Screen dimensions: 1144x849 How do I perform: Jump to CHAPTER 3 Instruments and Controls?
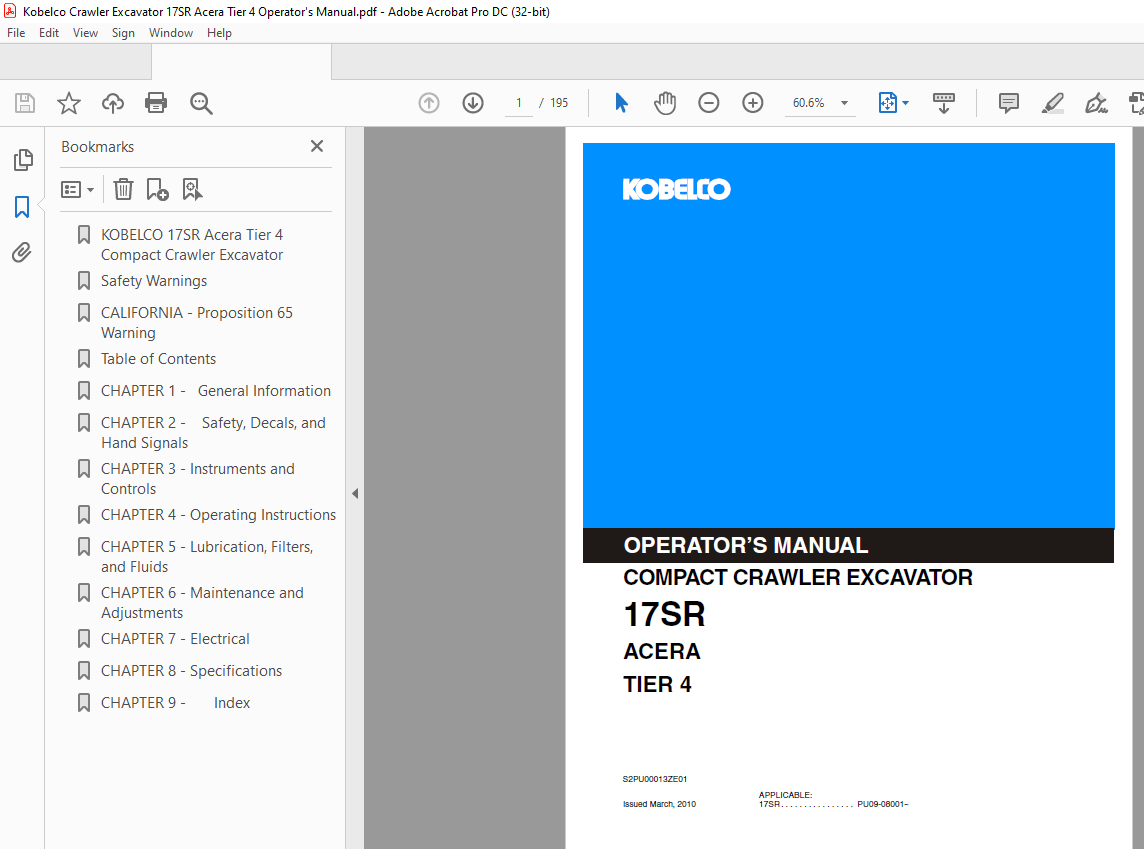pos(198,478)
